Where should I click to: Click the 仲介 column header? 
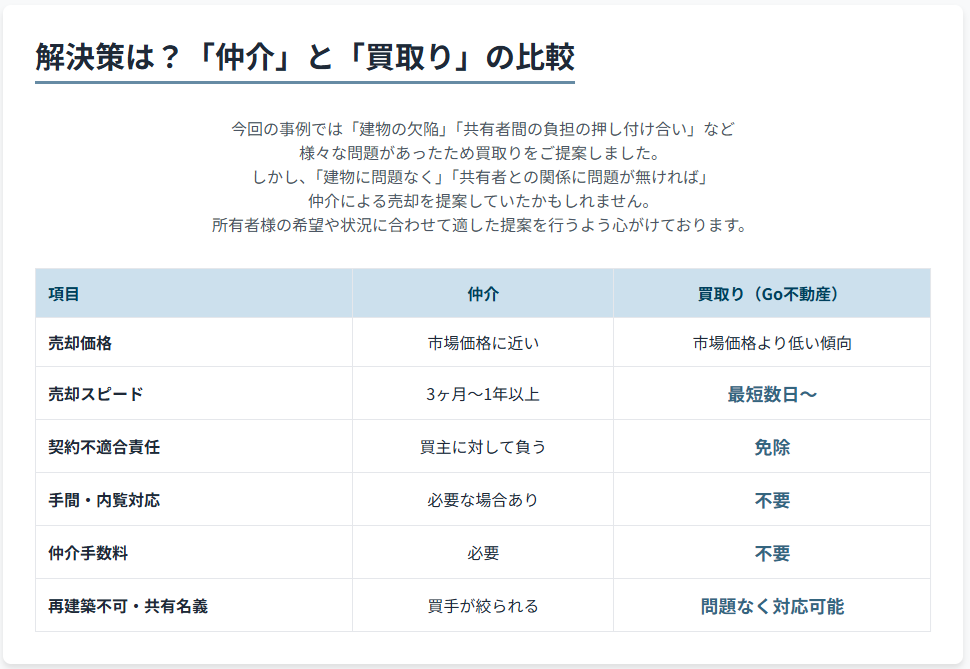click(483, 294)
